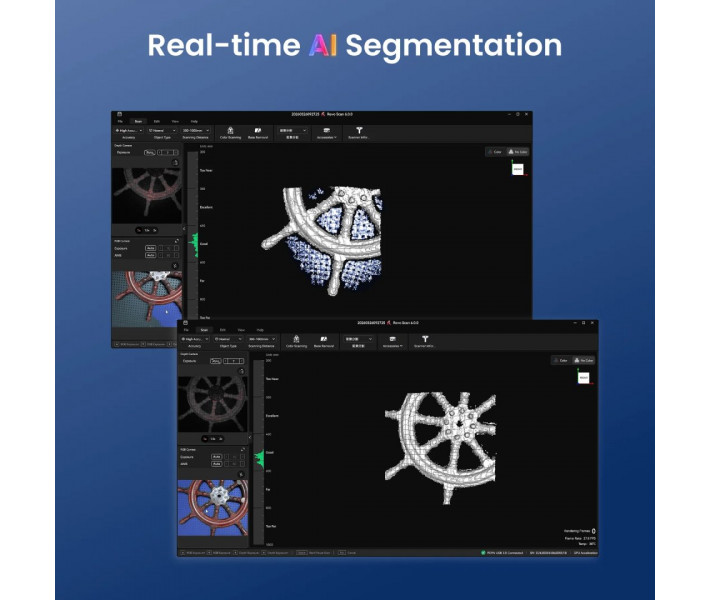Pop out RGB Camera panel in front window
The image size is (710, 600).
pyautogui.click(x=243, y=449)
